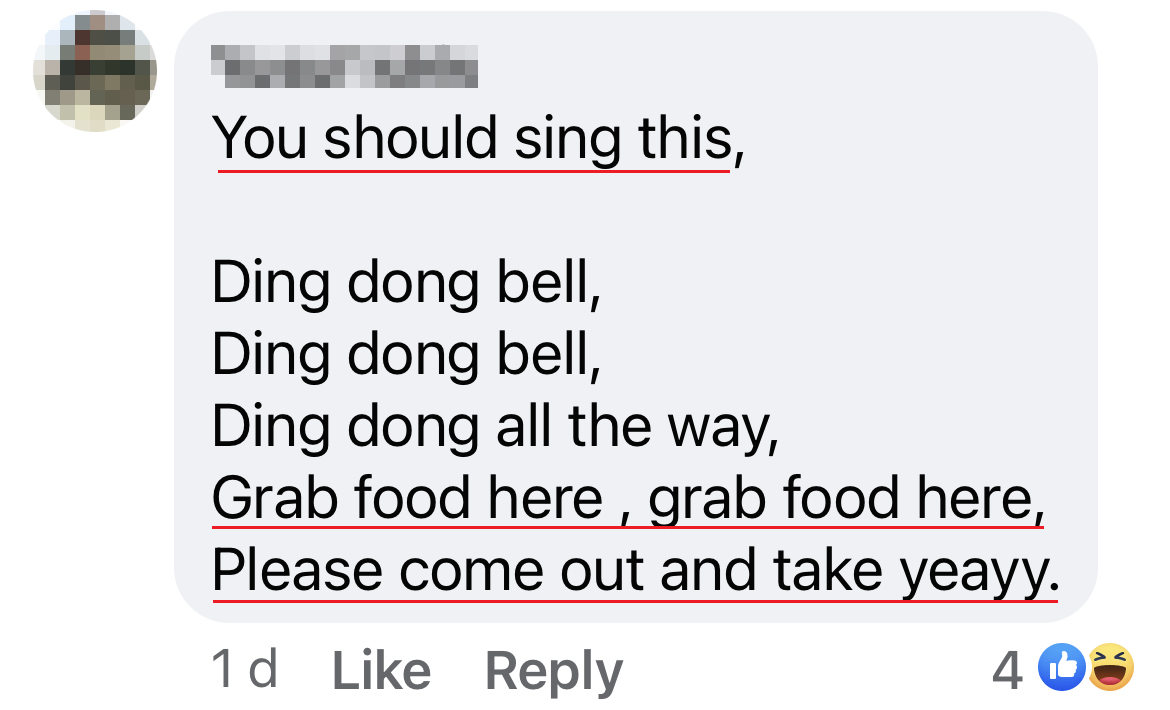The image size is (1170, 710).
Task: Click the first "Ding dong bell," line
Action: pos(406,283)
